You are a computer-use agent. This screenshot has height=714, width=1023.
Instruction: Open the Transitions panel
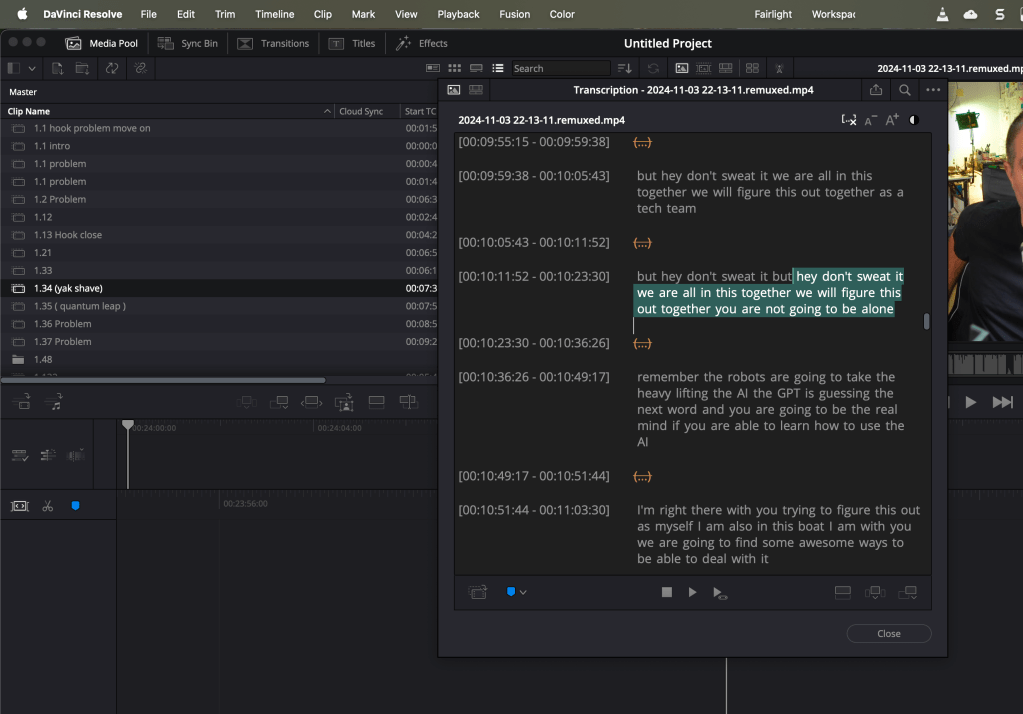pyautogui.click(x=273, y=43)
